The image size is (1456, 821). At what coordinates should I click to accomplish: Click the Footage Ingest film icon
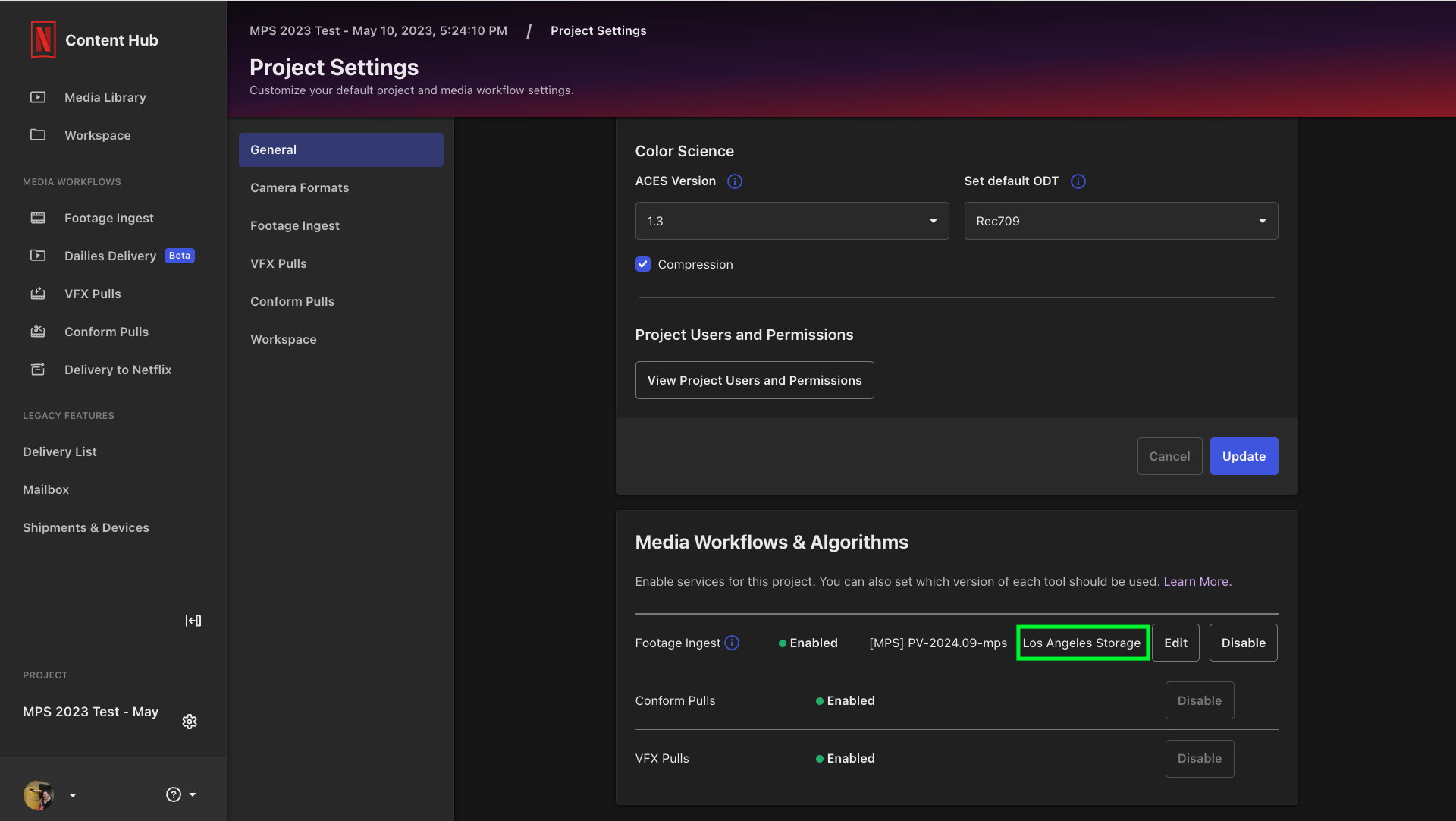pos(38,218)
